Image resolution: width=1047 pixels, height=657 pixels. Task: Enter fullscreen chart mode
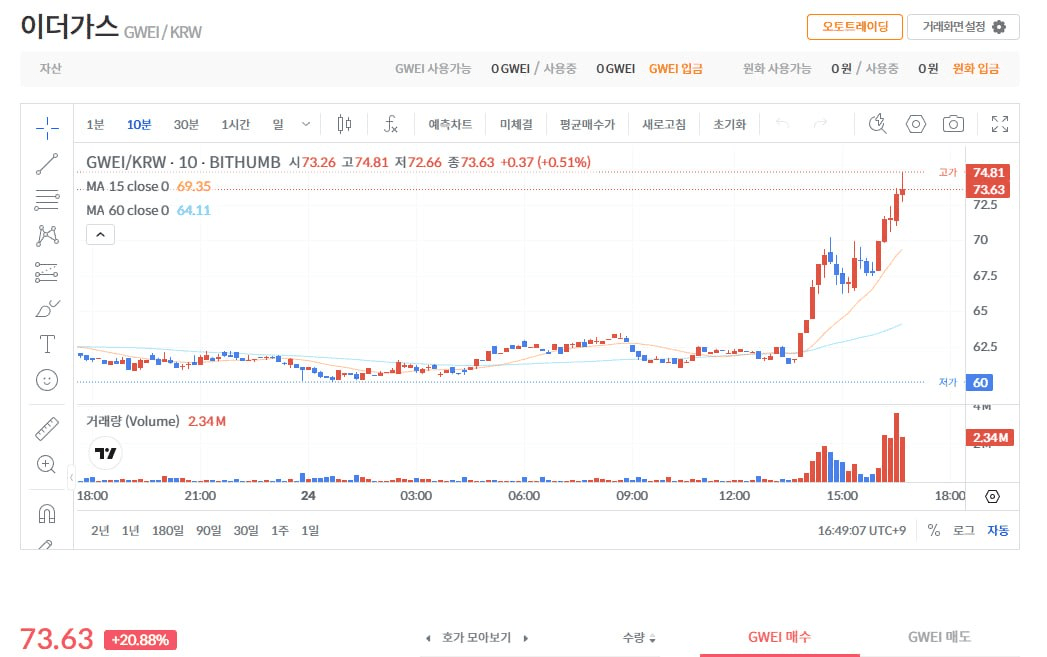(999, 125)
